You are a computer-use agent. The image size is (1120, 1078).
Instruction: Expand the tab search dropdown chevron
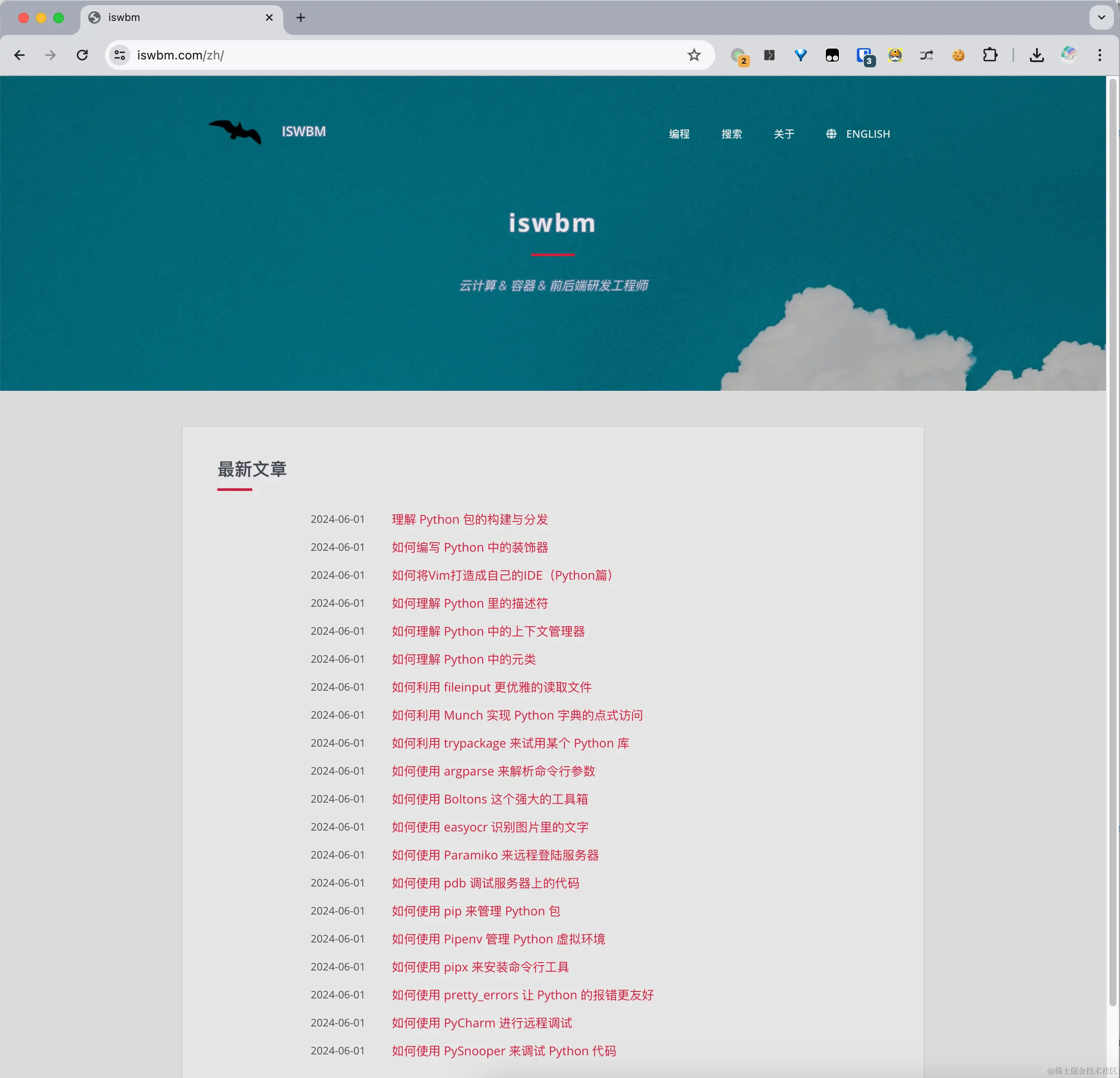pyautogui.click(x=1101, y=17)
